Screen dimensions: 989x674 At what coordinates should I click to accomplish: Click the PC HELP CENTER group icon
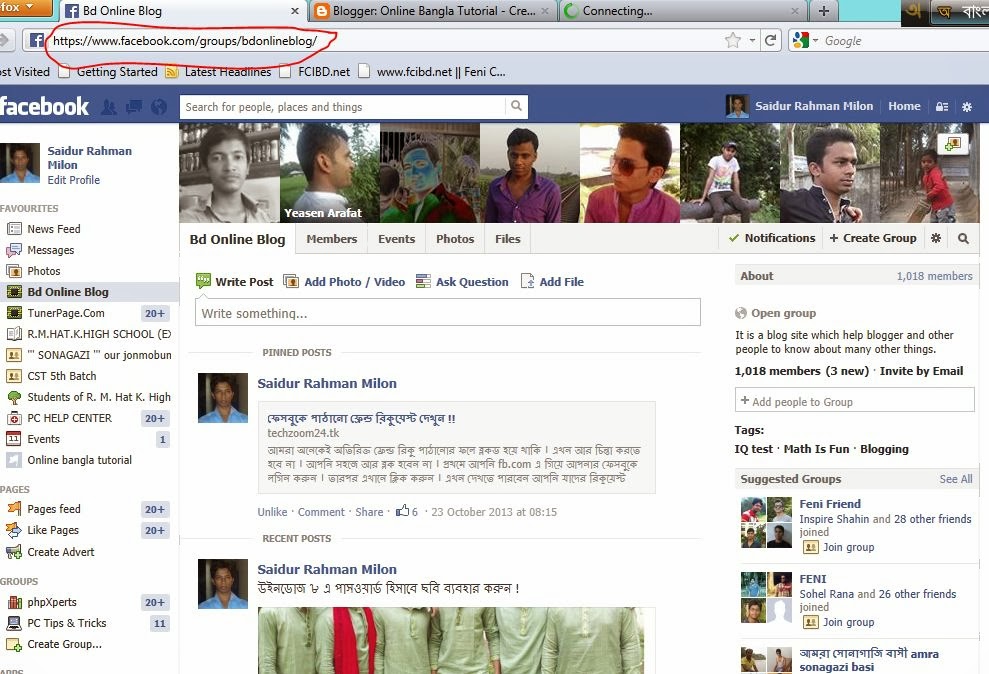(x=14, y=418)
